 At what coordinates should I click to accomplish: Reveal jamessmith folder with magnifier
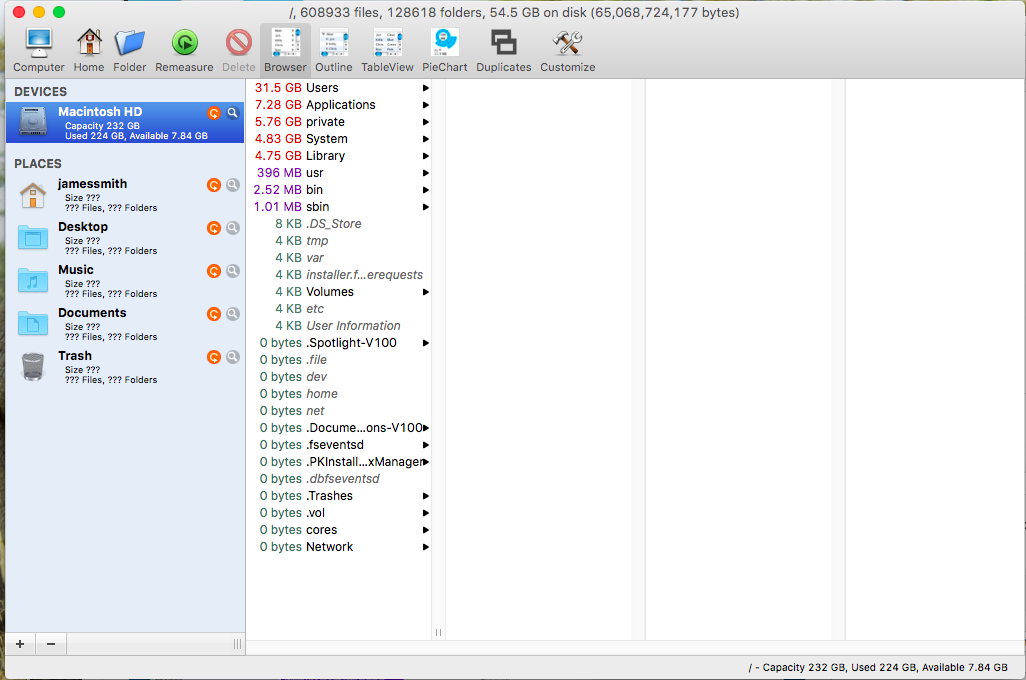(232, 185)
